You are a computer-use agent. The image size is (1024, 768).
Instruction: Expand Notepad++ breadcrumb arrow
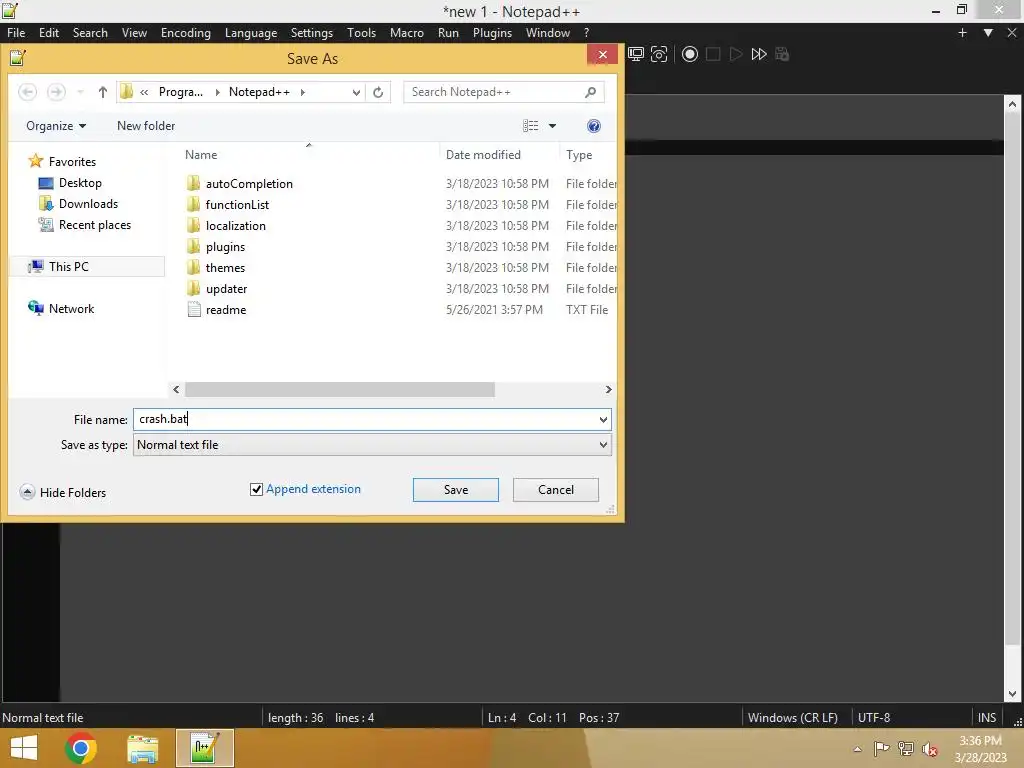302,92
